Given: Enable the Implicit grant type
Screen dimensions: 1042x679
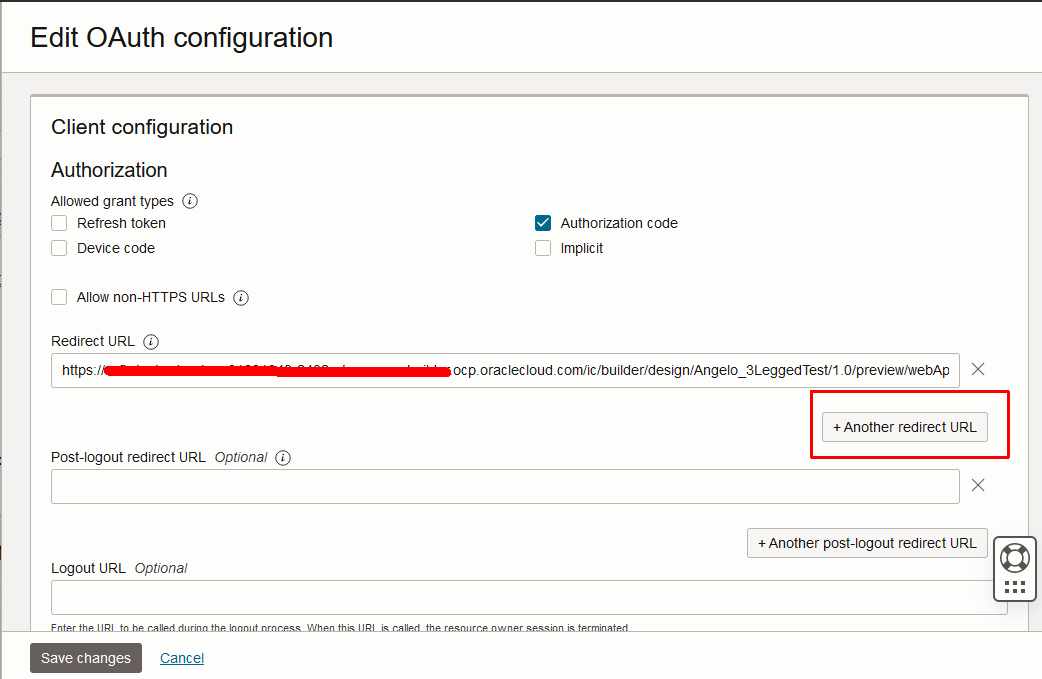Looking at the screenshot, I should click(x=543, y=248).
